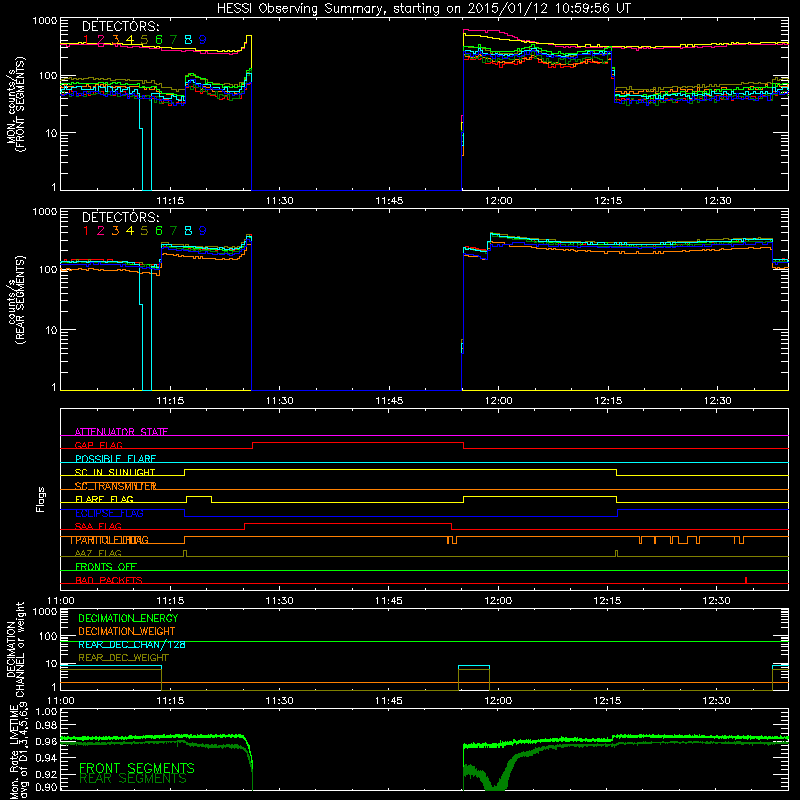Screen dimensions: 800x800
Task: Click DETECTORS: label in rear segments plot
Action: click(120, 217)
